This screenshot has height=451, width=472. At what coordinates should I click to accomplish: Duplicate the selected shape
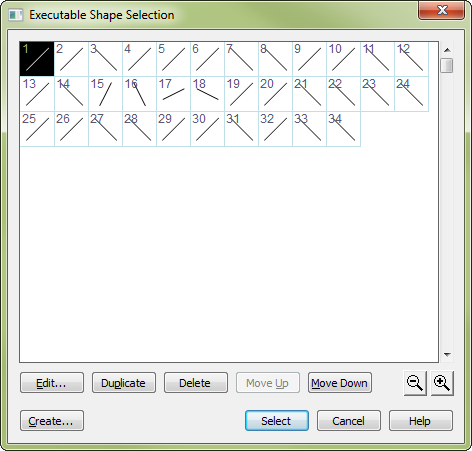(124, 383)
